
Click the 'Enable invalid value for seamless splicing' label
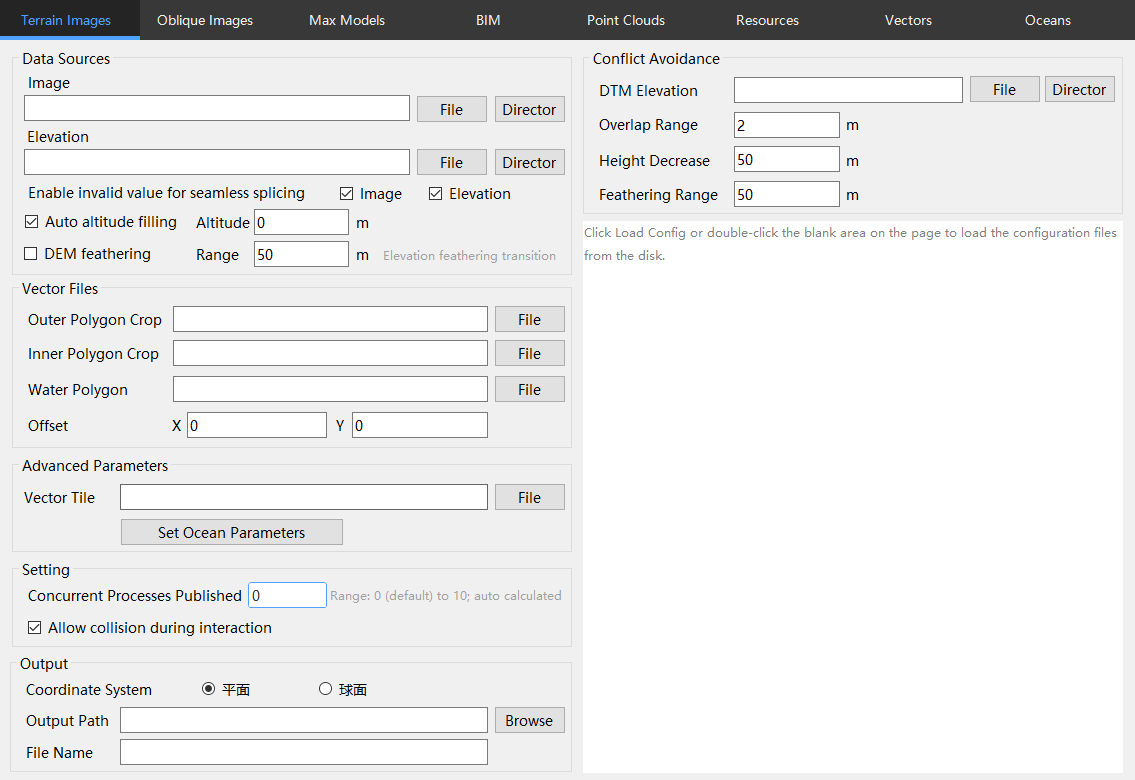pos(166,193)
